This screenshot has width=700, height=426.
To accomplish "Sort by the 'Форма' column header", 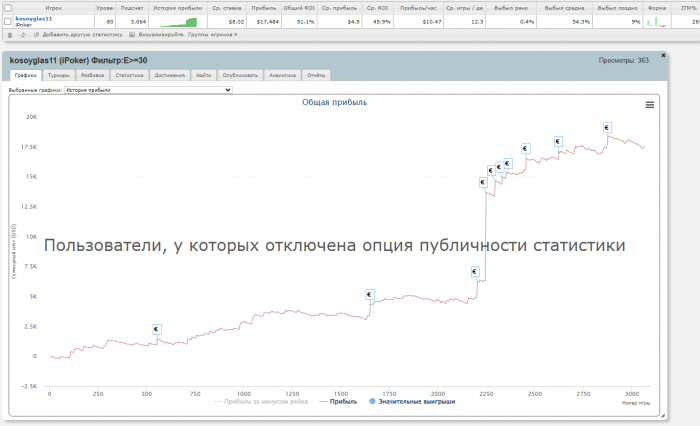I will click(657, 8).
